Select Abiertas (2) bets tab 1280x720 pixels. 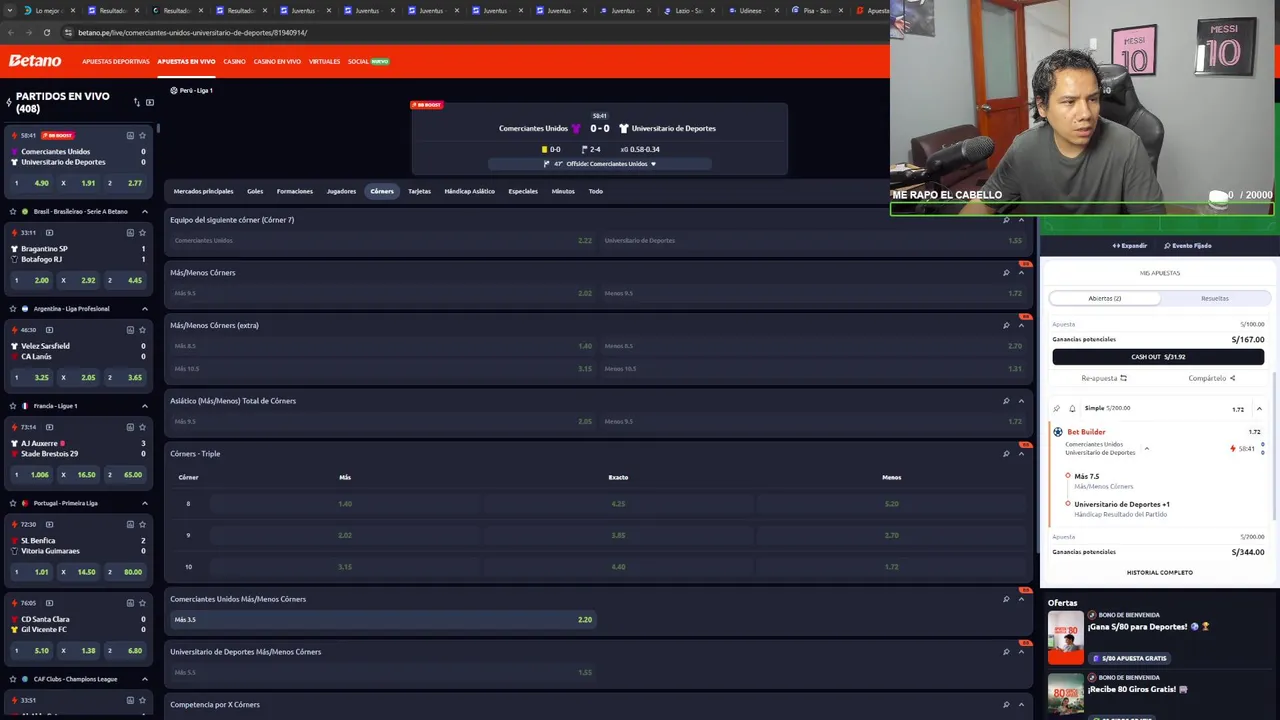(x=1104, y=298)
